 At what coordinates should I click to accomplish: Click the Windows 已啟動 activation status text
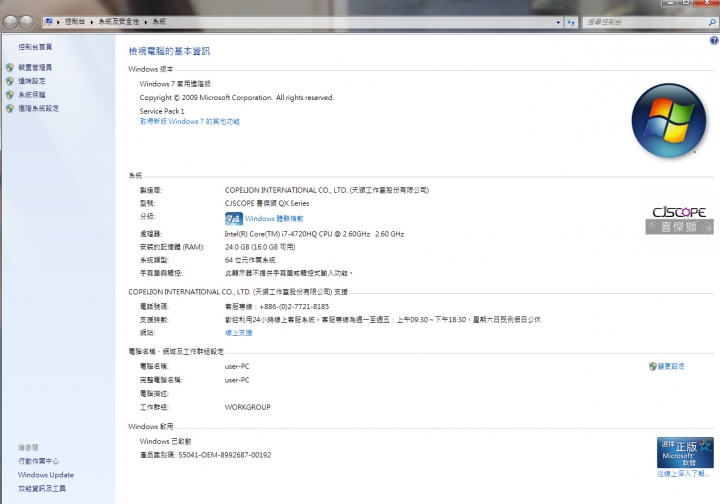[x=165, y=442]
